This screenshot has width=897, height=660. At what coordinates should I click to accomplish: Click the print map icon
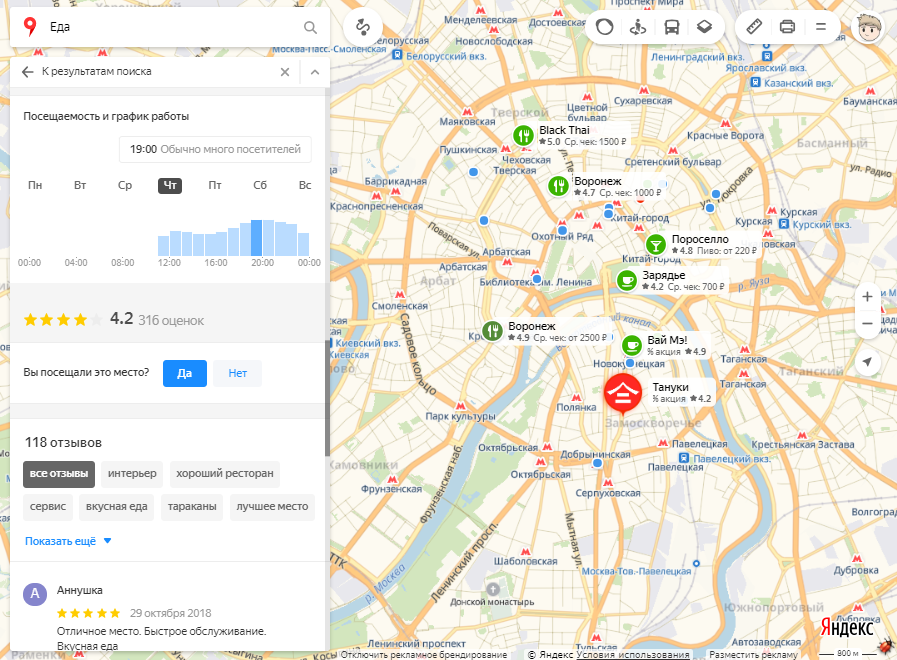click(788, 27)
